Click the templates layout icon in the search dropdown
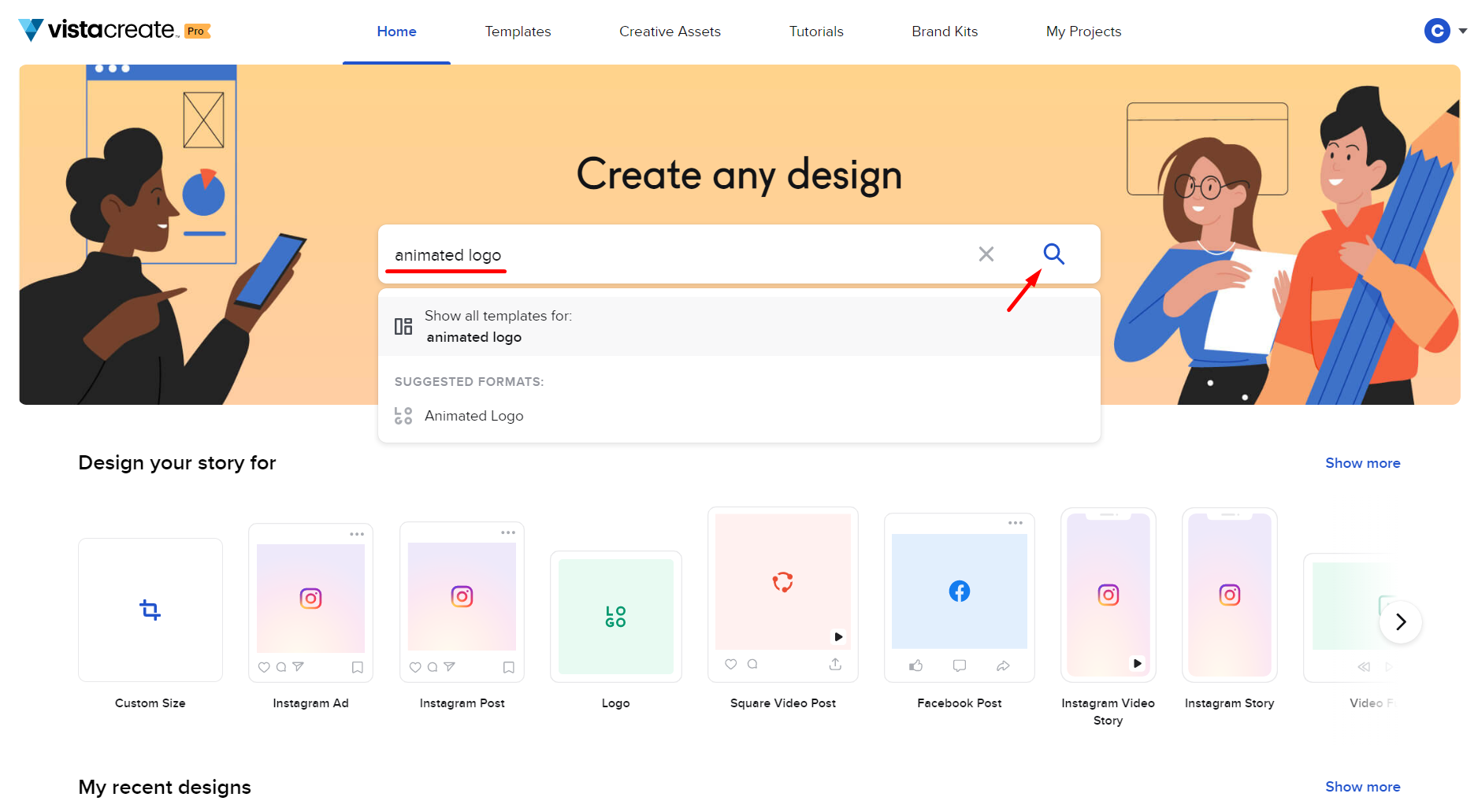 coord(403,326)
